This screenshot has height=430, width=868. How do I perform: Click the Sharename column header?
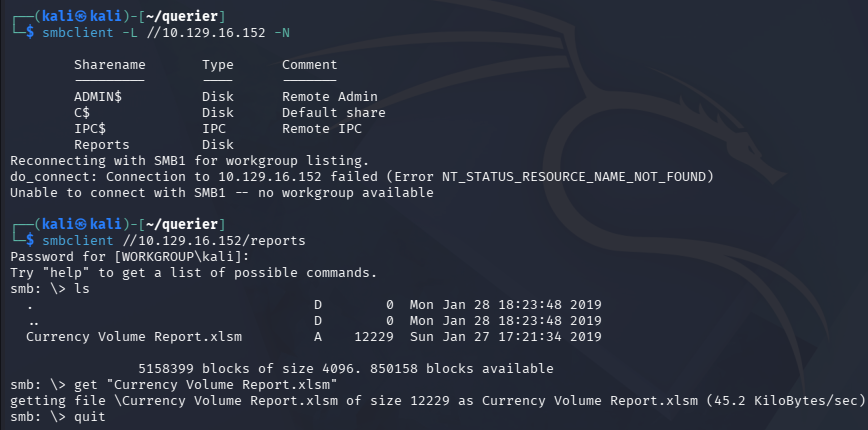[109, 65]
